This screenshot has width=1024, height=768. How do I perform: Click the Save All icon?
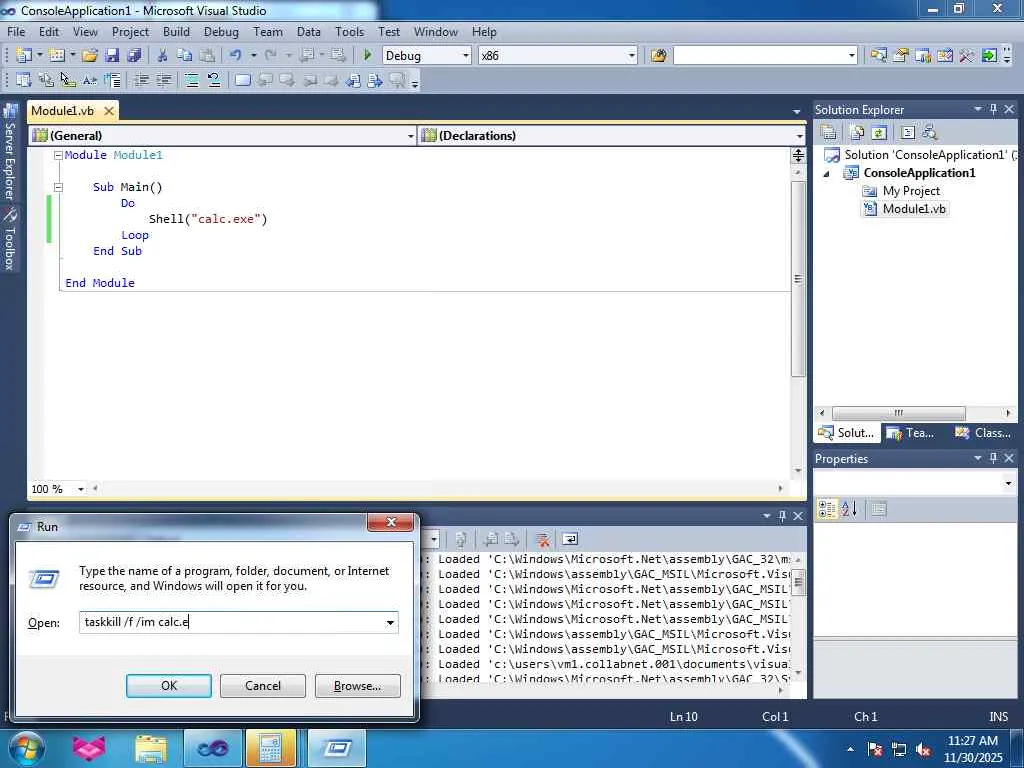[x=135, y=56]
